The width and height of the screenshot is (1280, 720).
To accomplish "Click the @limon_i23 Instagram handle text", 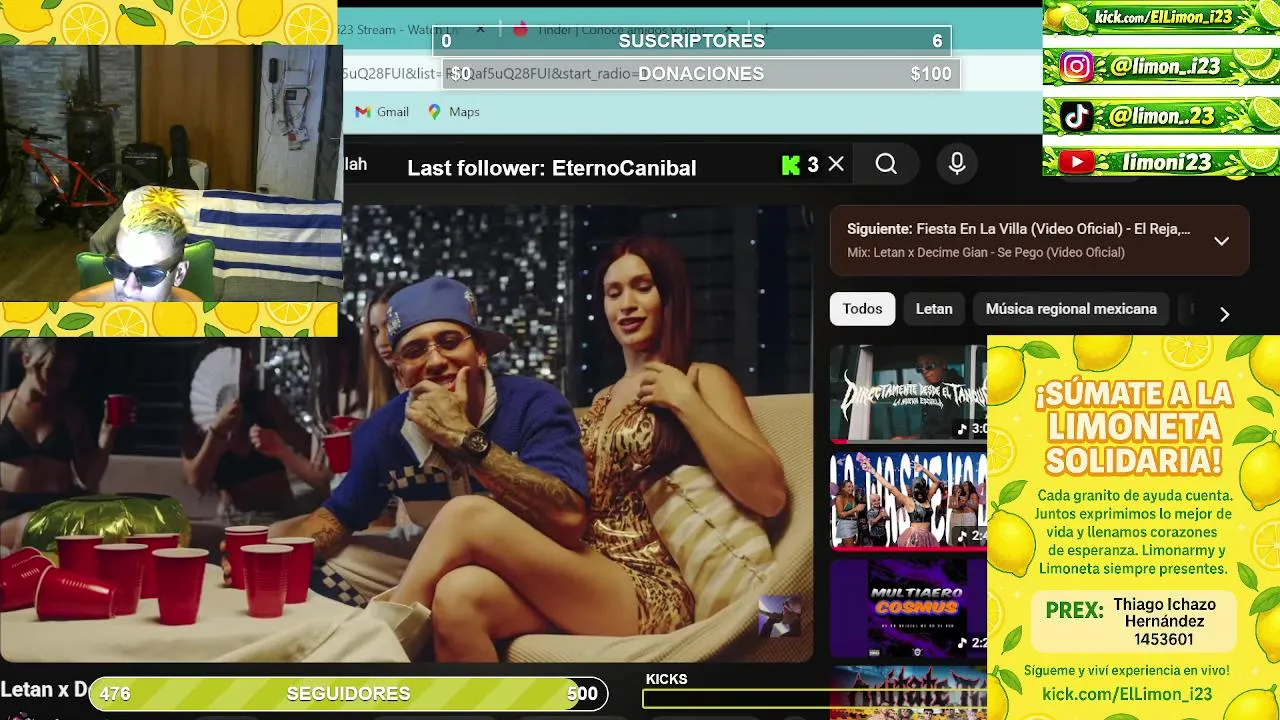I will 1164,67.
